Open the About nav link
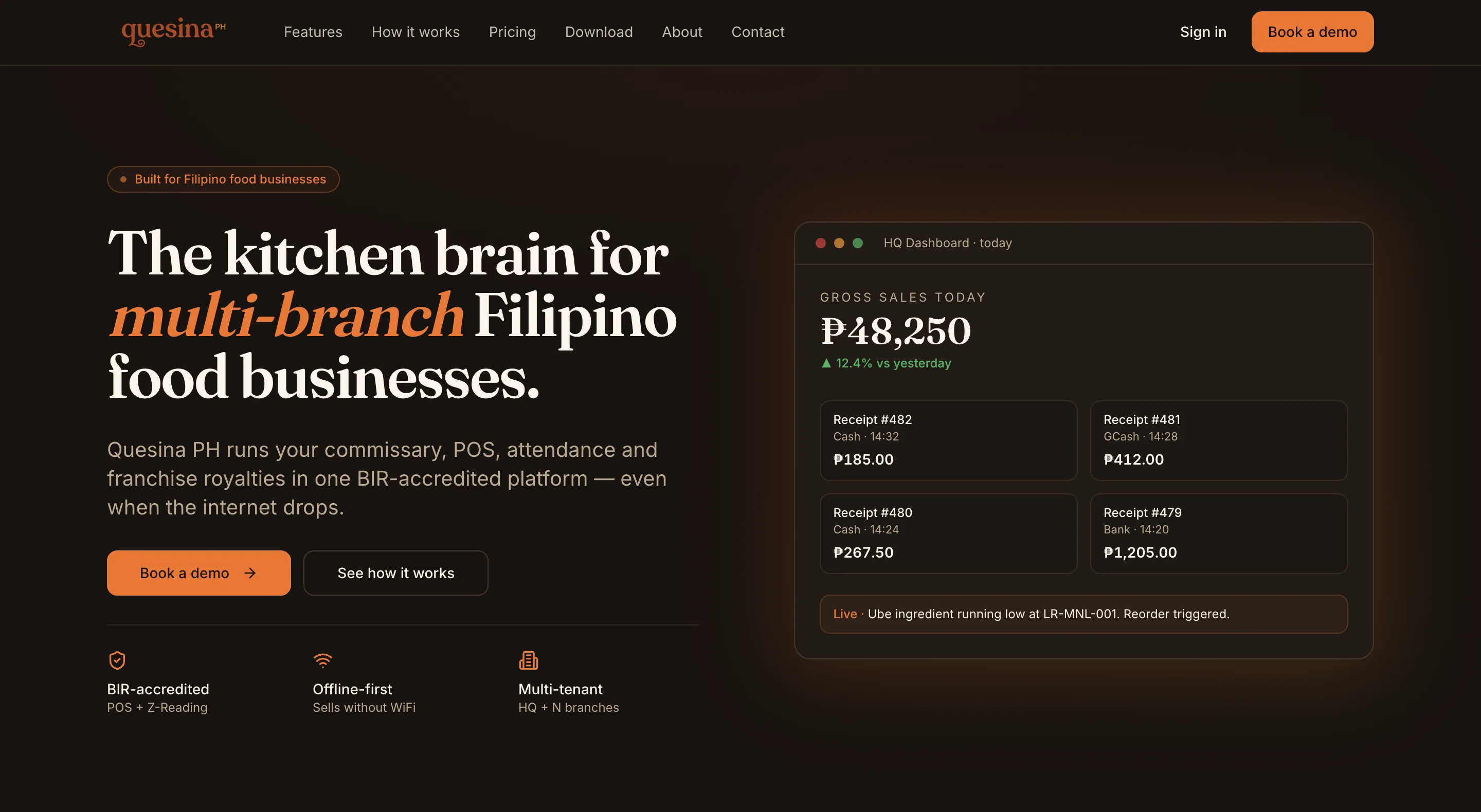This screenshot has width=1481, height=812. tap(682, 32)
